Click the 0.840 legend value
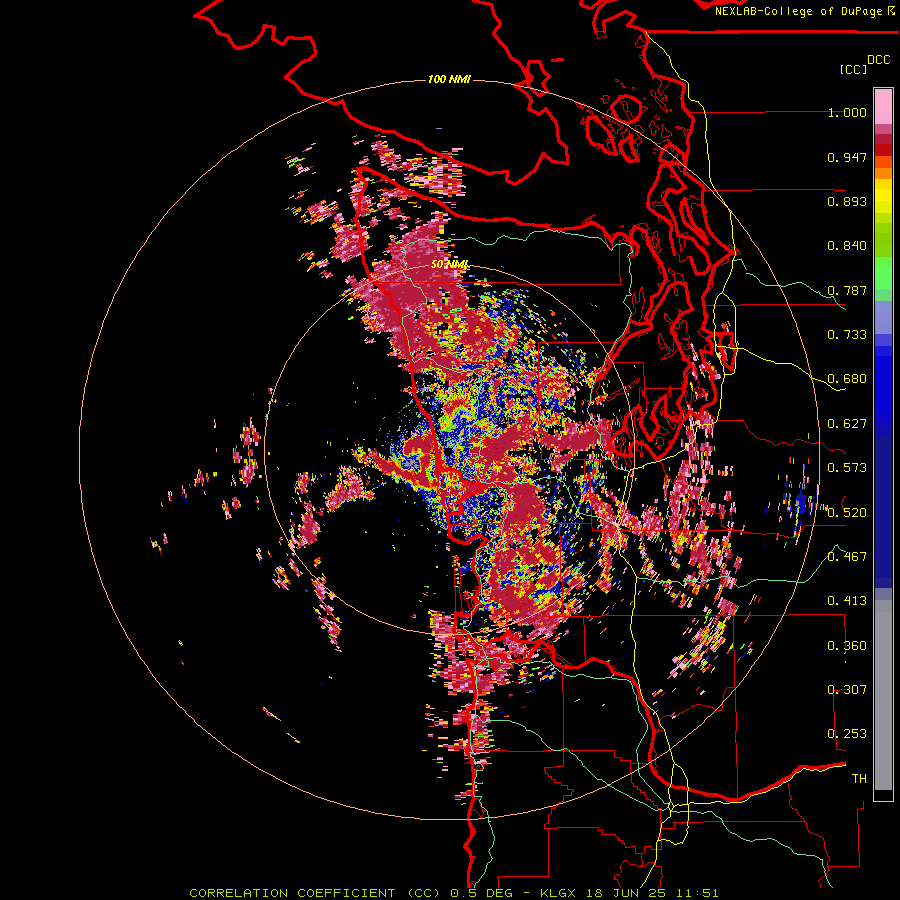900x900 pixels. click(847, 246)
